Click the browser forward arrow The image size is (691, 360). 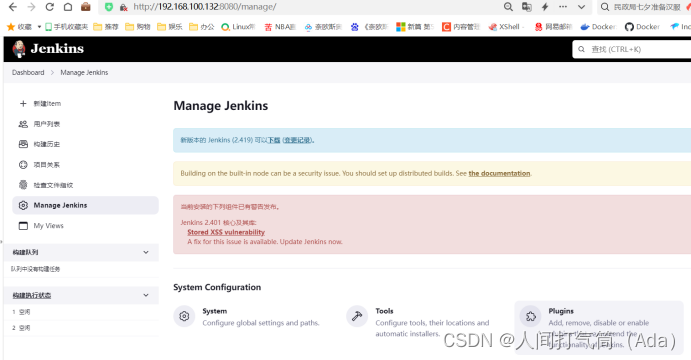31,7
